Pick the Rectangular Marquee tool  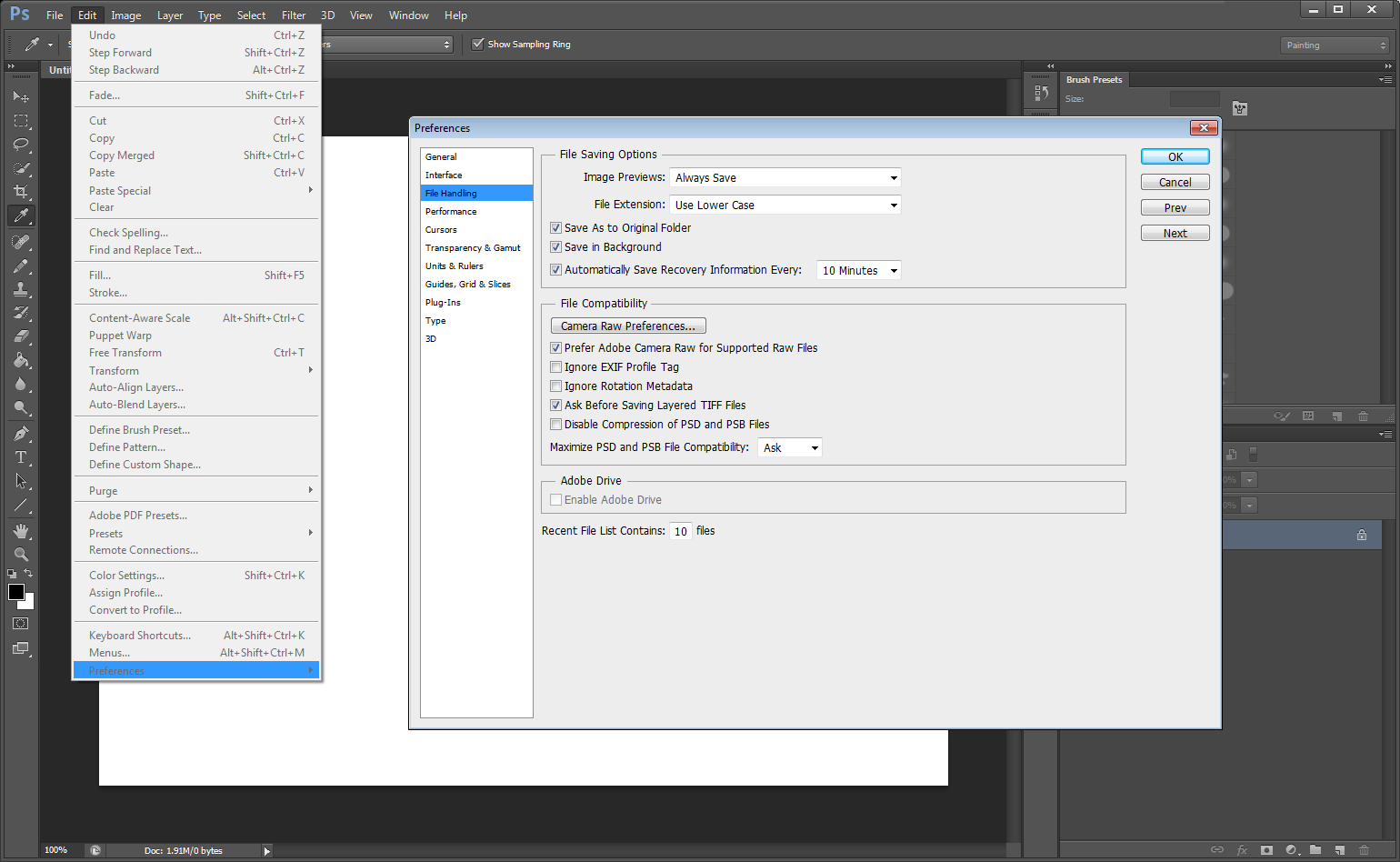click(x=21, y=121)
